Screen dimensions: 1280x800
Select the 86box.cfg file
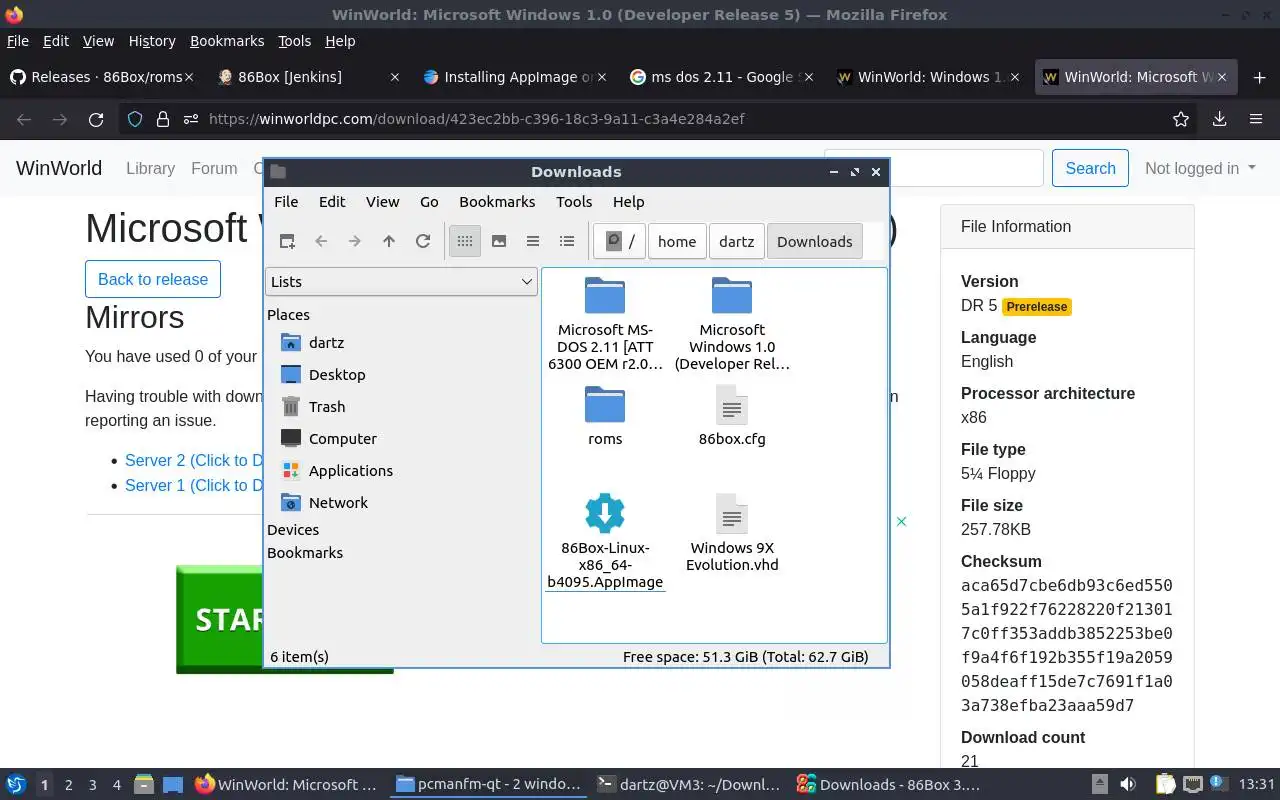(x=732, y=416)
